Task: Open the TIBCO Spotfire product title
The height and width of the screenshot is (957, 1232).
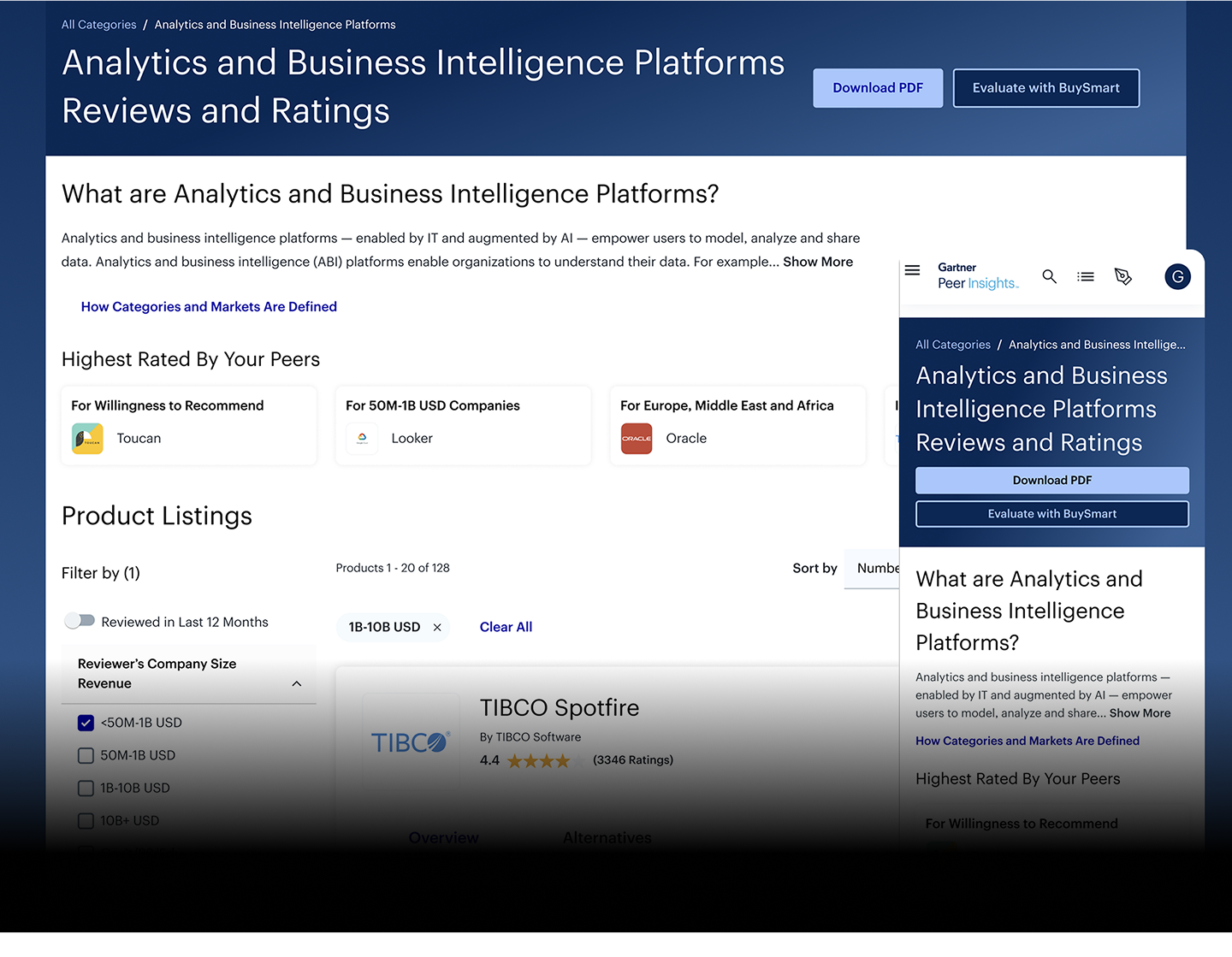Action: [560, 708]
